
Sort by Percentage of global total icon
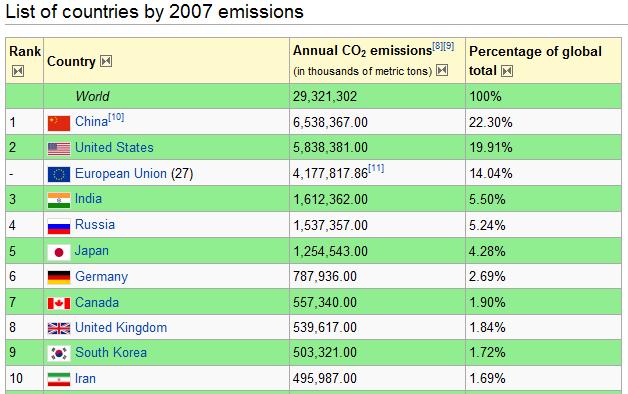point(507,71)
